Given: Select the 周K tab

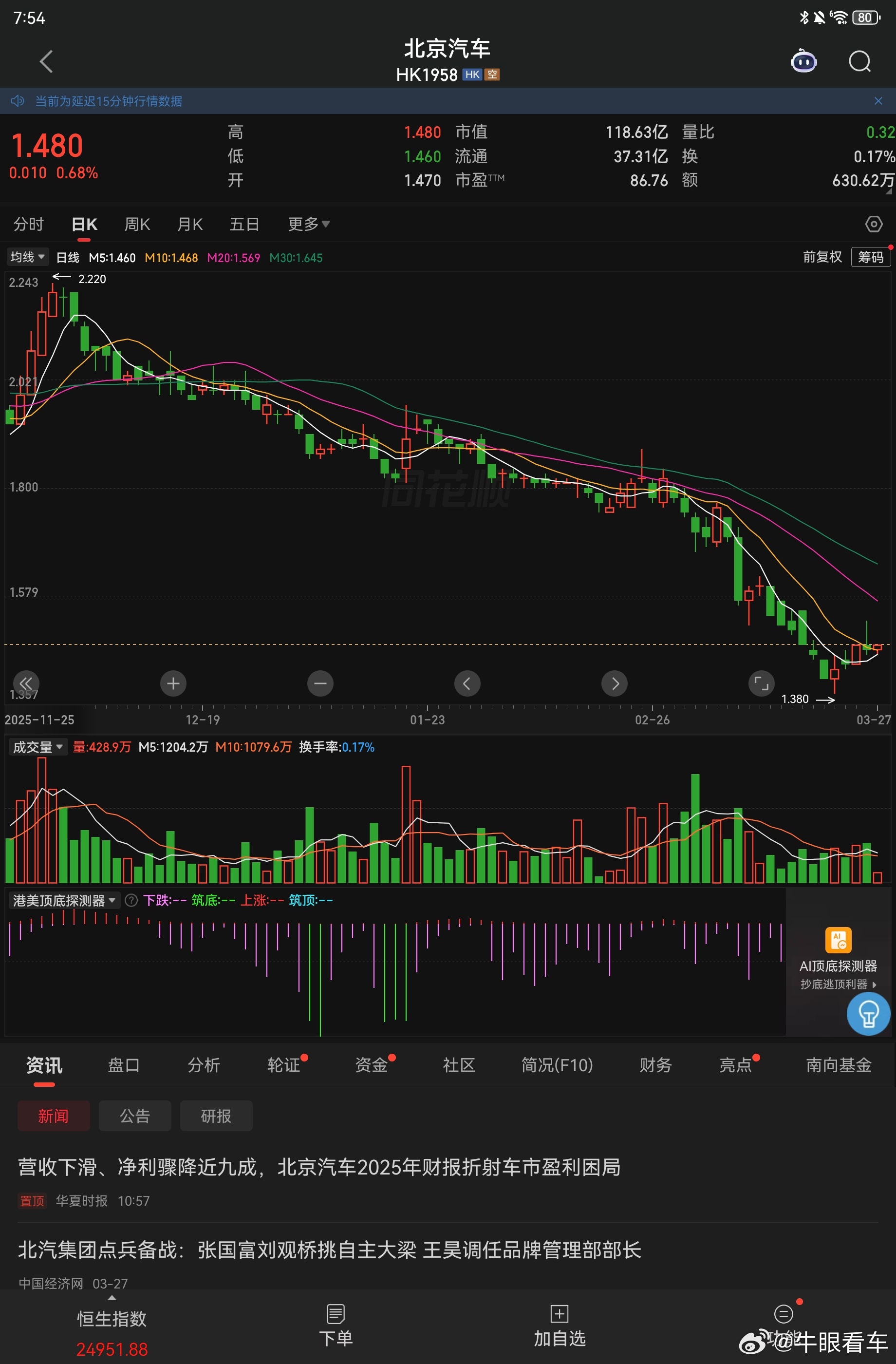Looking at the screenshot, I should [x=137, y=224].
